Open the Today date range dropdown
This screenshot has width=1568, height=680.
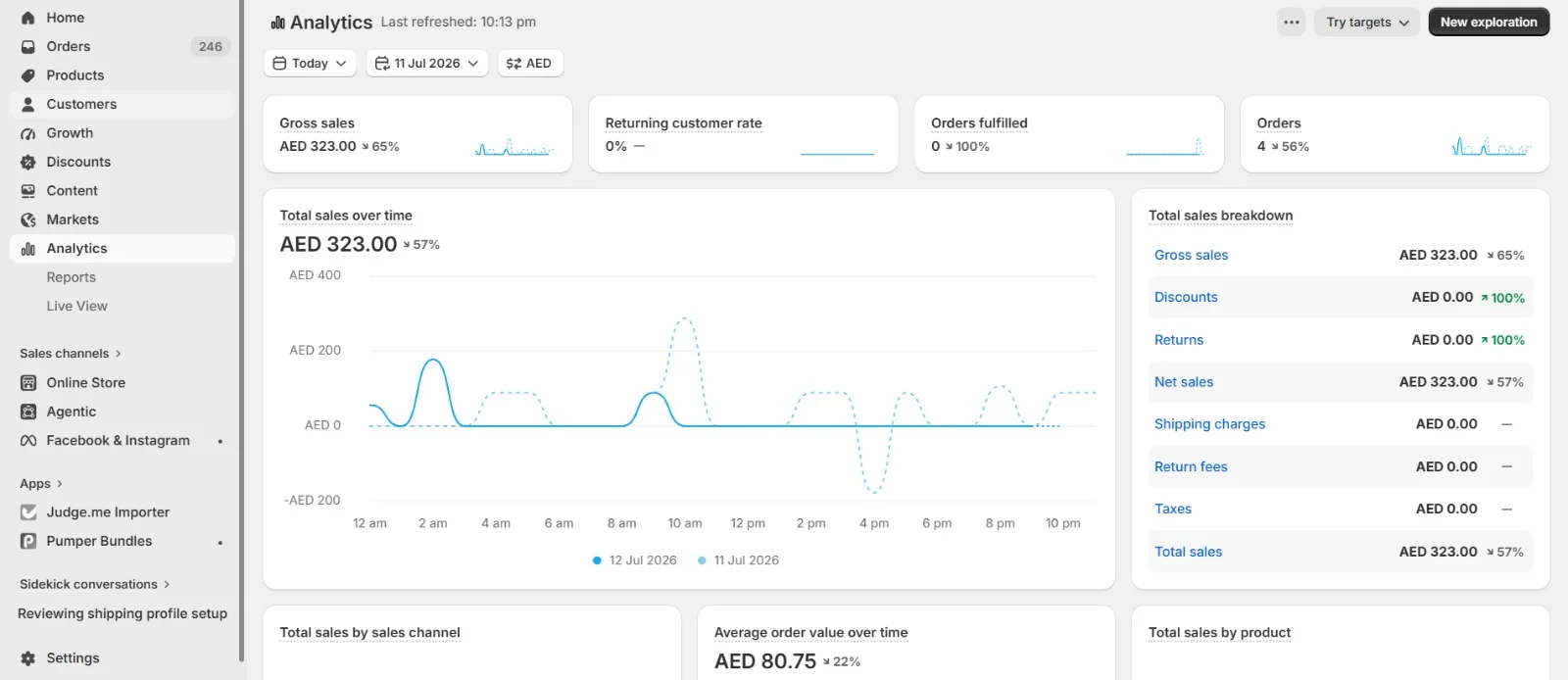310,63
